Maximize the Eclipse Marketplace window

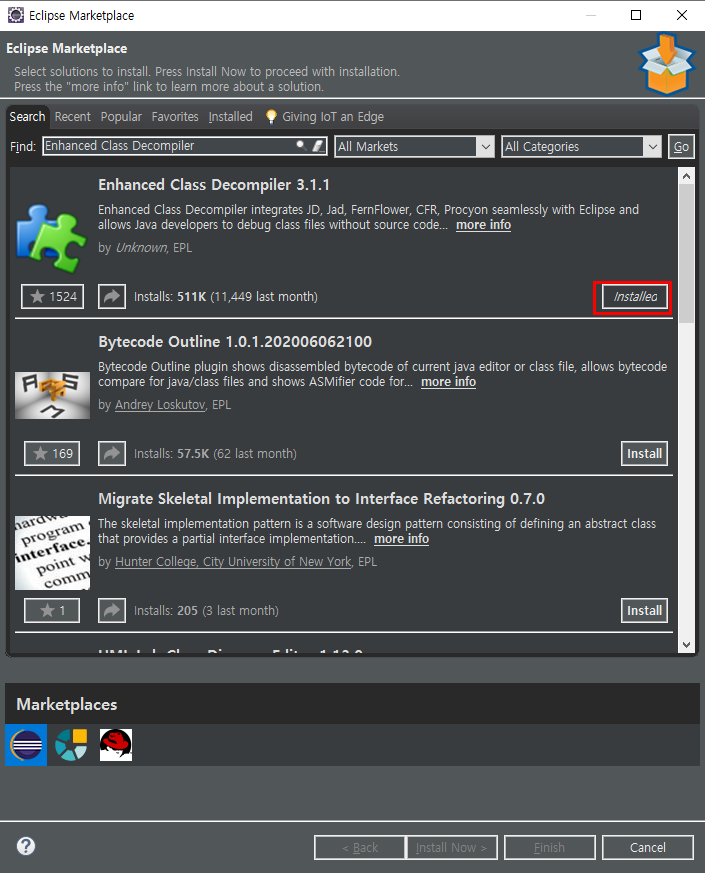[636, 15]
